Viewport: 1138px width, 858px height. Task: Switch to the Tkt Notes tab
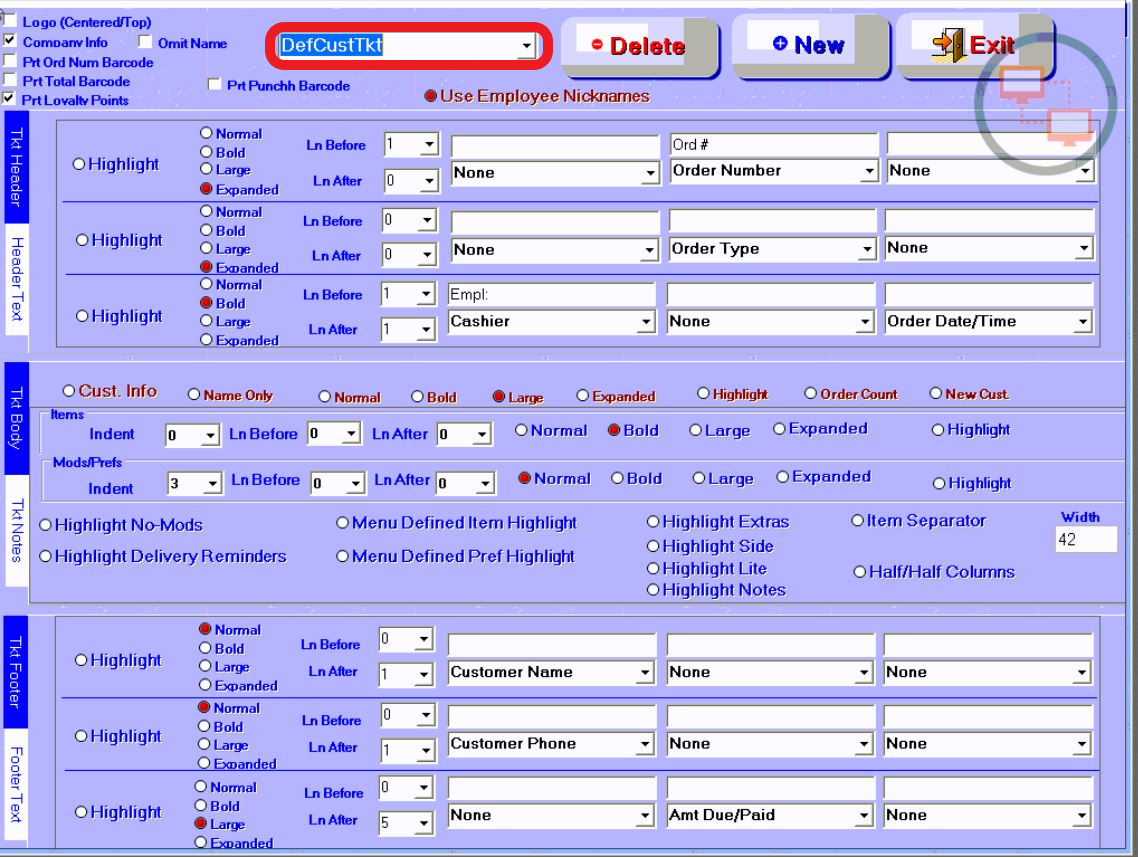click(16, 531)
